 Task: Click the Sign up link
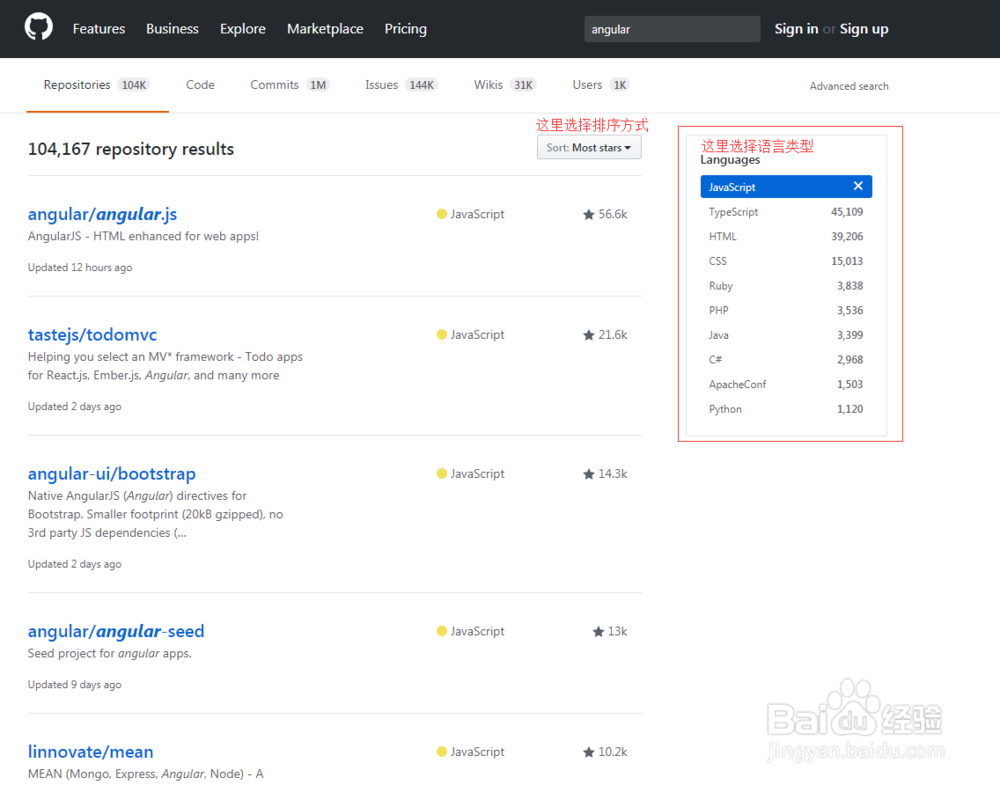pyautogui.click(x=864, y=29)
